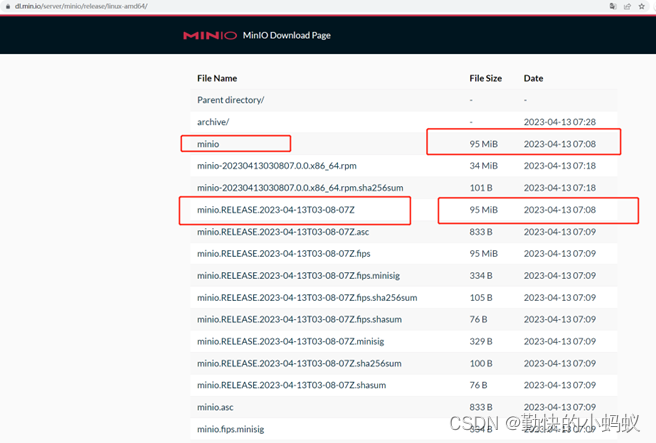
Task: Open the RELEASE .fips.sha256sum file
Action: click(x=307, y=297)
